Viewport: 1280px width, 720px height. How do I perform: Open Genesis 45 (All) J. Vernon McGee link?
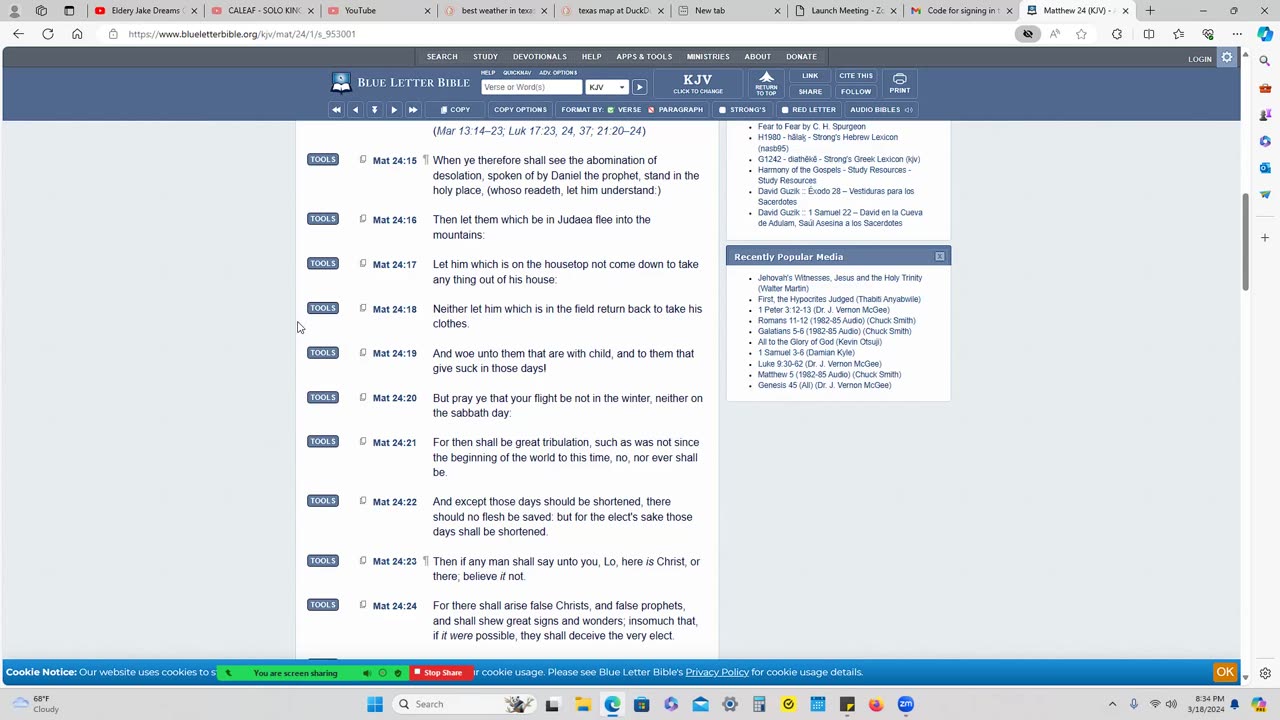click(824, 385)
